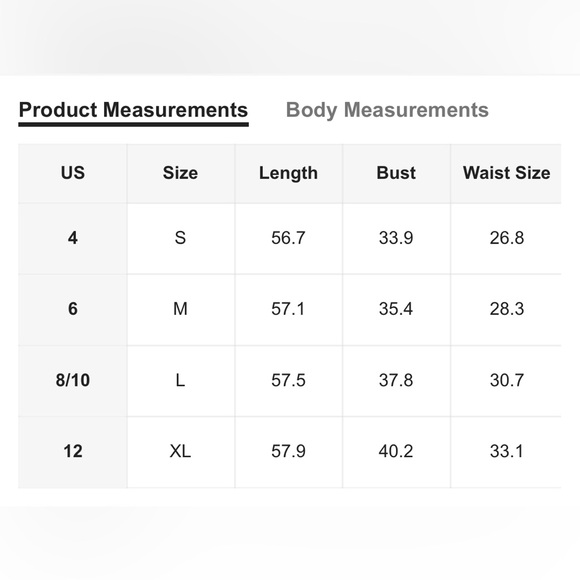580x580 pixels.
Task: Click the 33.1 waist value
Action: (506, 451)
